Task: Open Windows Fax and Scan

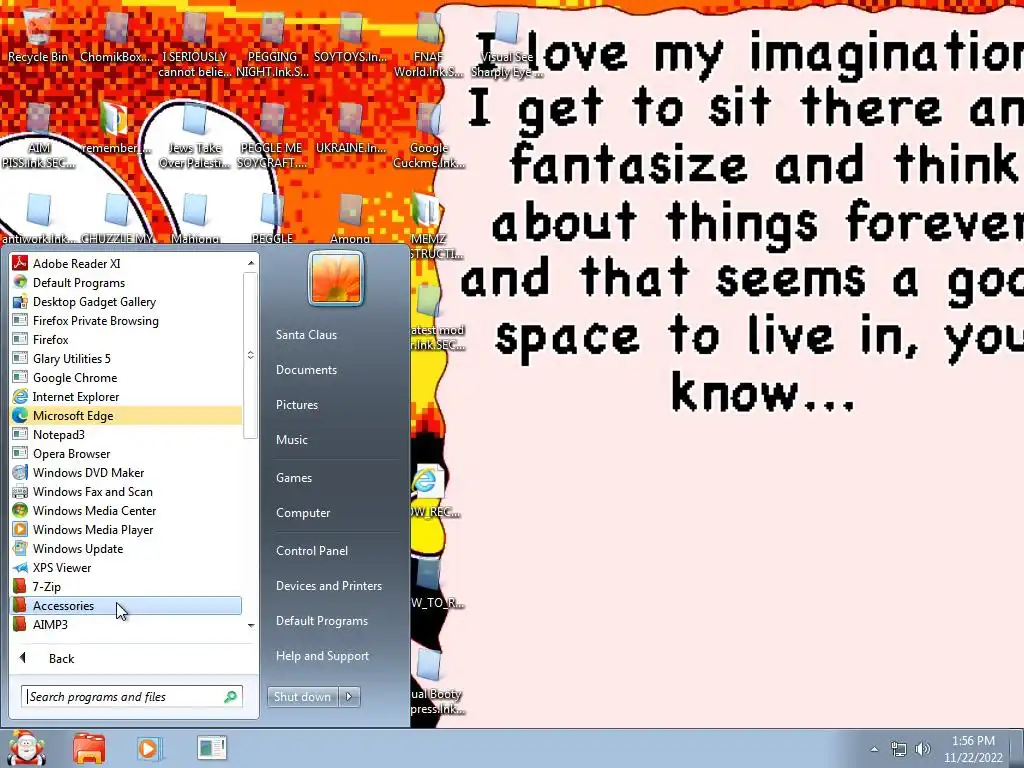Action: (x=126, y=491)
